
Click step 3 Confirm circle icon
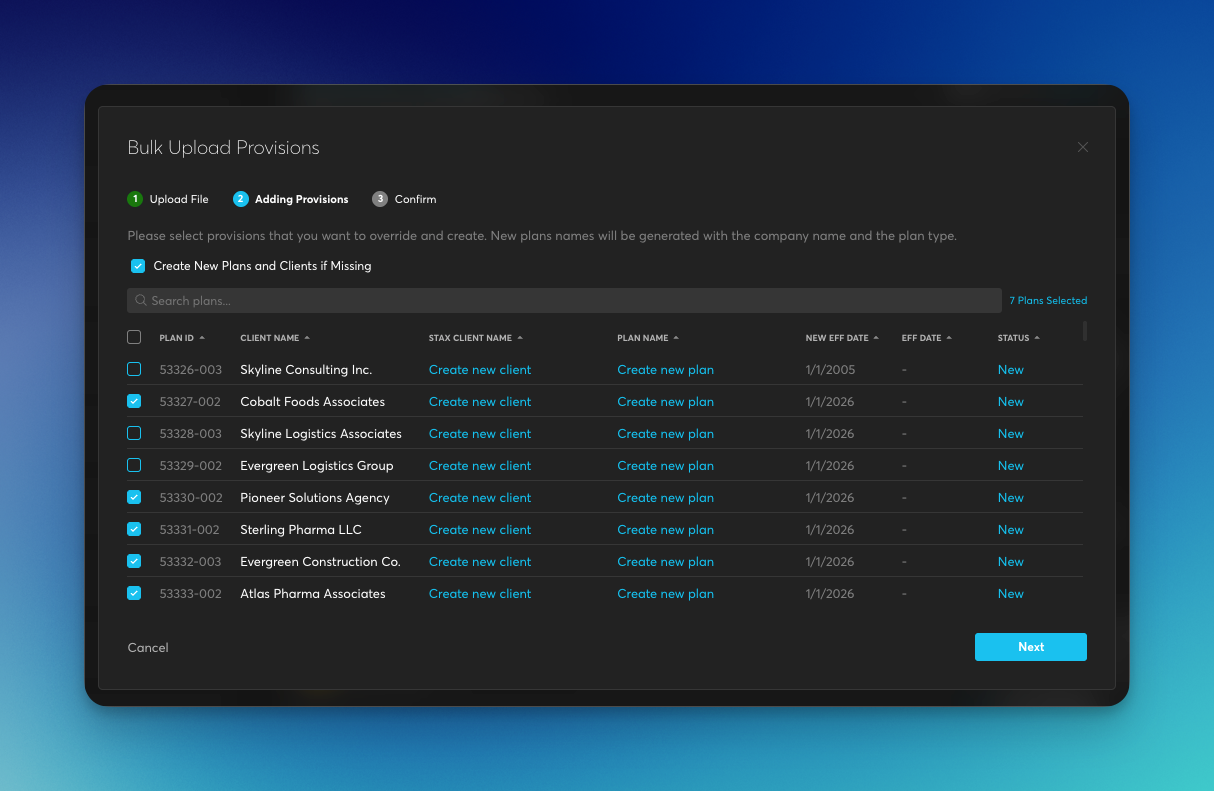click(380, 199)
